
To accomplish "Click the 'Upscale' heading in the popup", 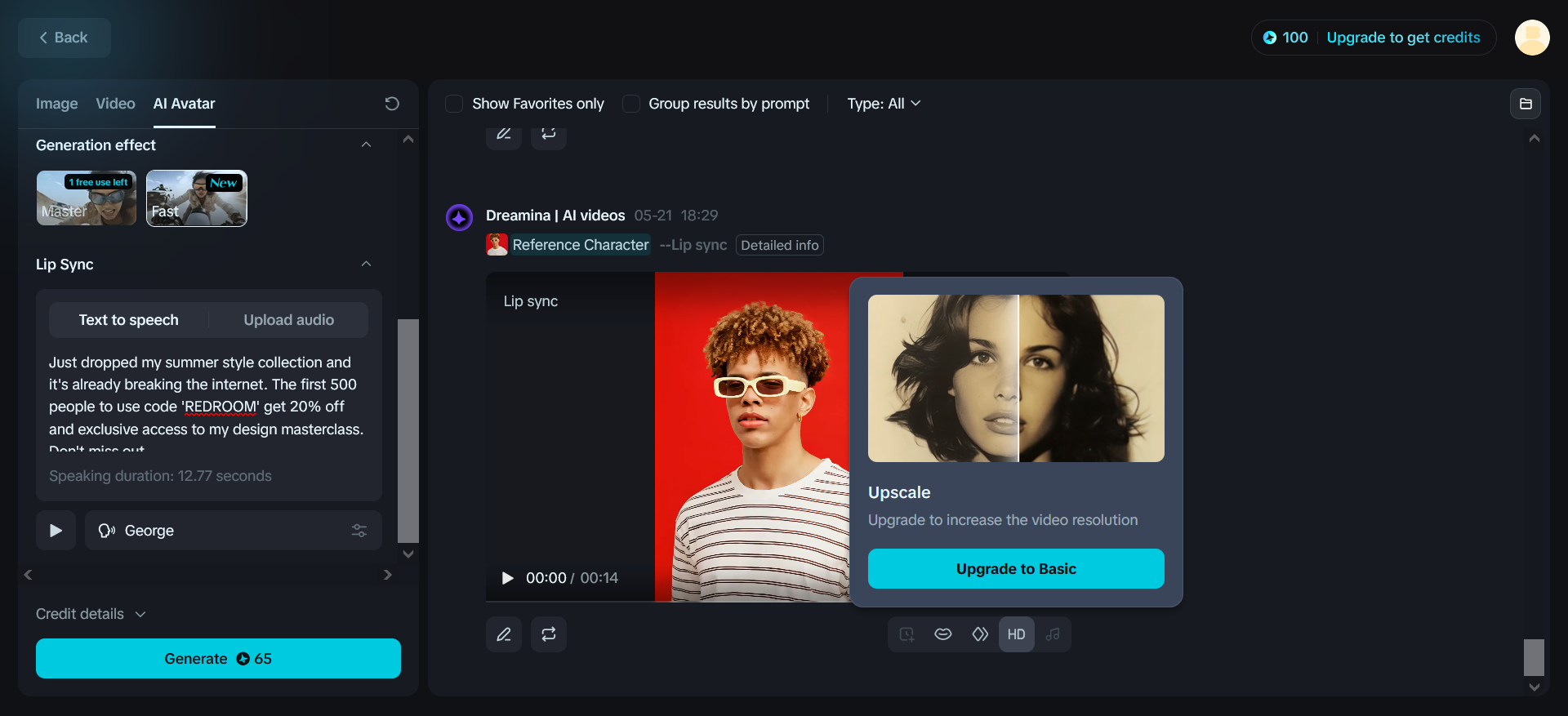I will [899, 492].
